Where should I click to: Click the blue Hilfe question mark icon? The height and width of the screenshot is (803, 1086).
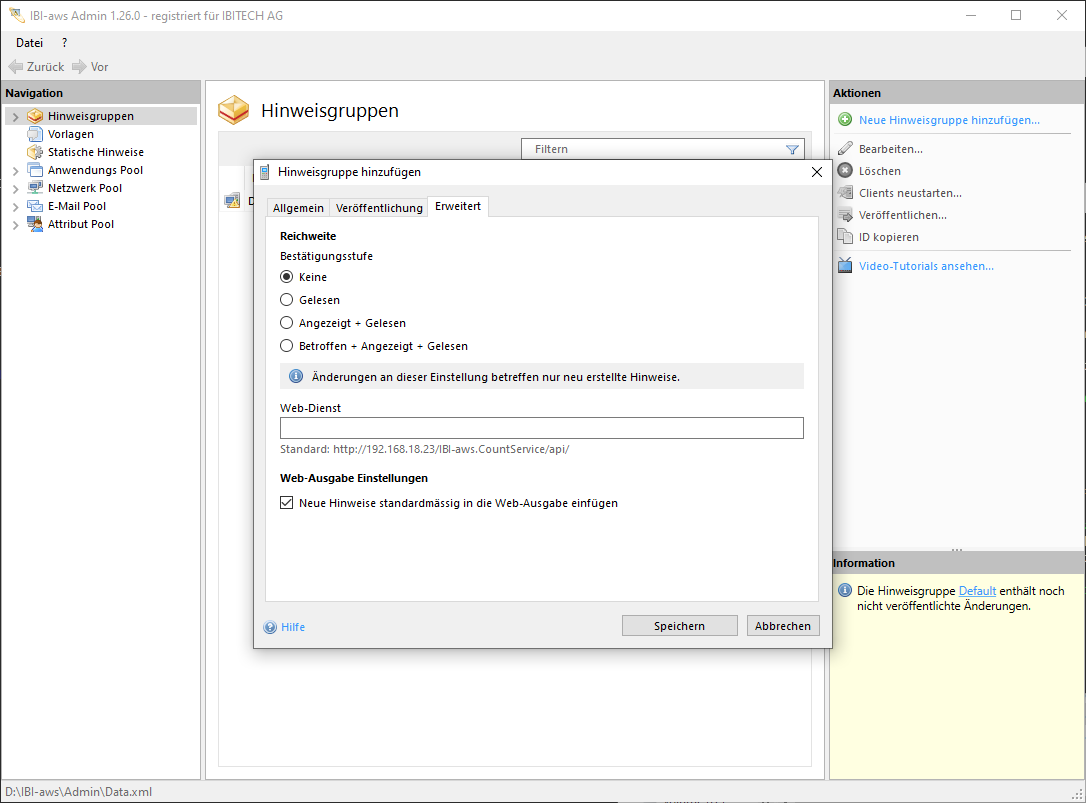[270, 628]
